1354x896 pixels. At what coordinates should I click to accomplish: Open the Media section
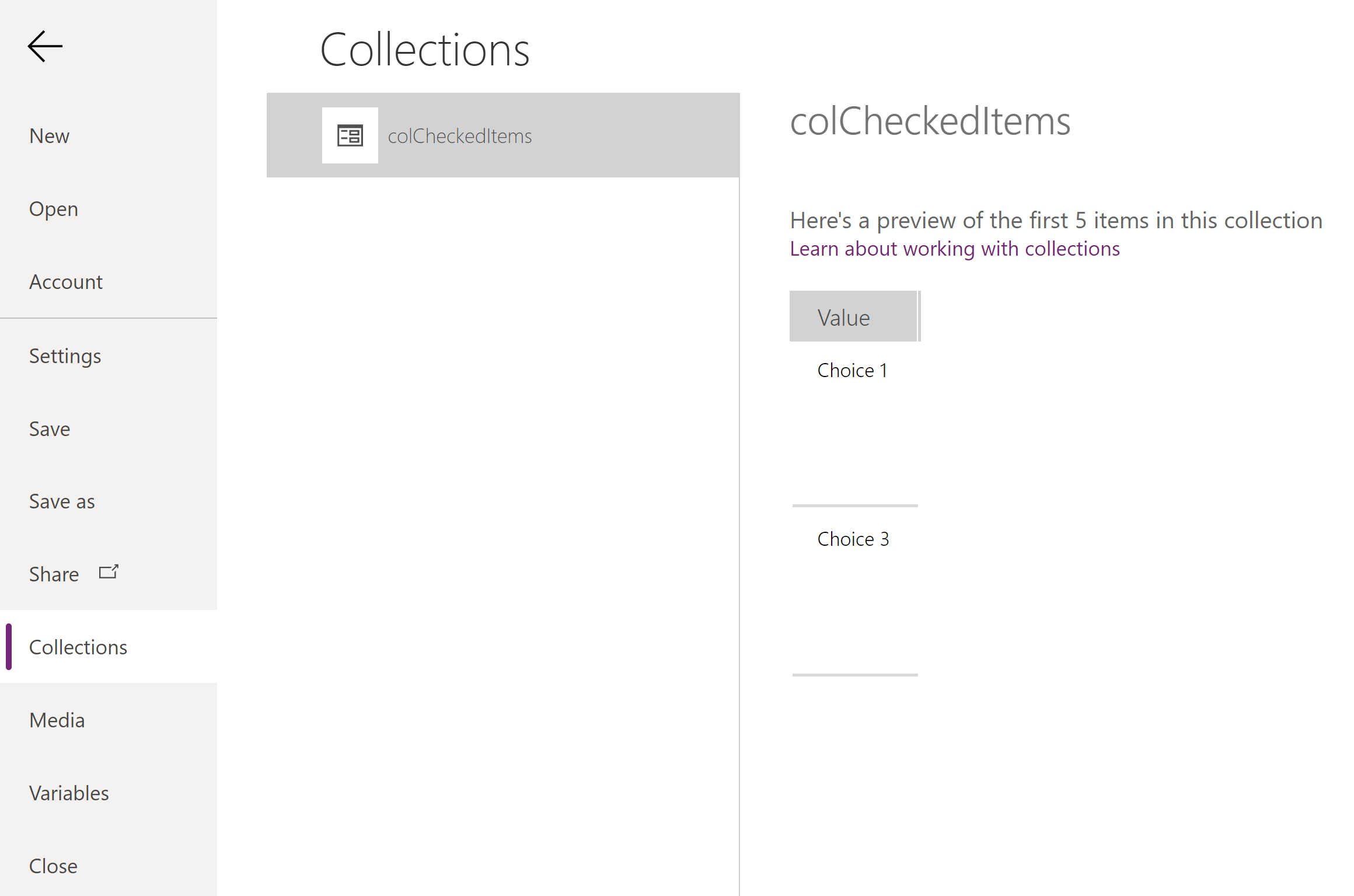tap(57, 720)
